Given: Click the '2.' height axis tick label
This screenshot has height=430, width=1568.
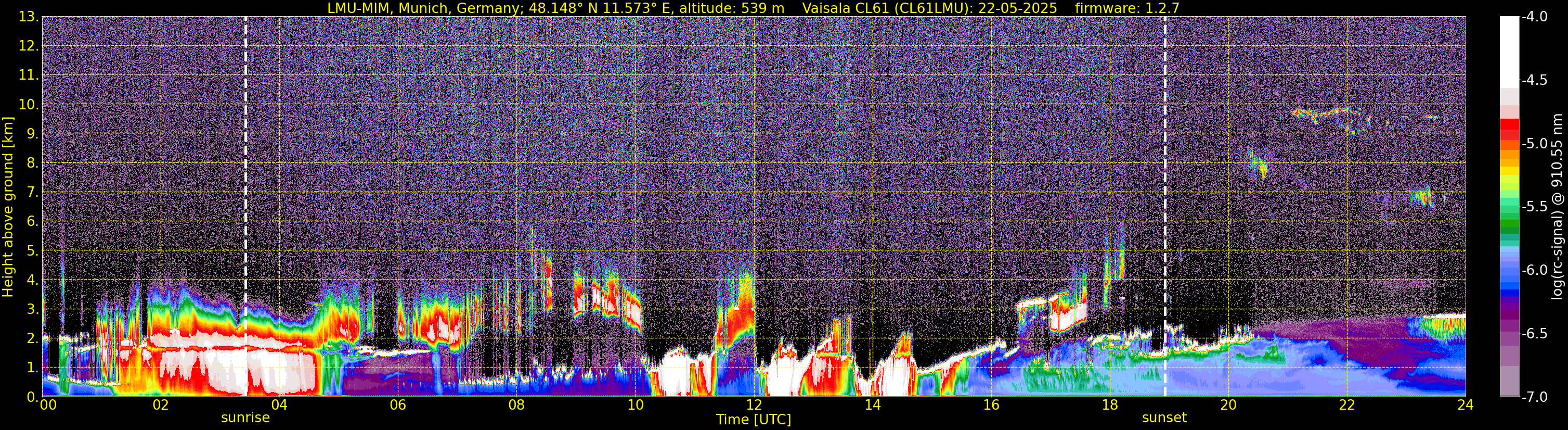Looking at the screenshot, I should click(33, 339).
